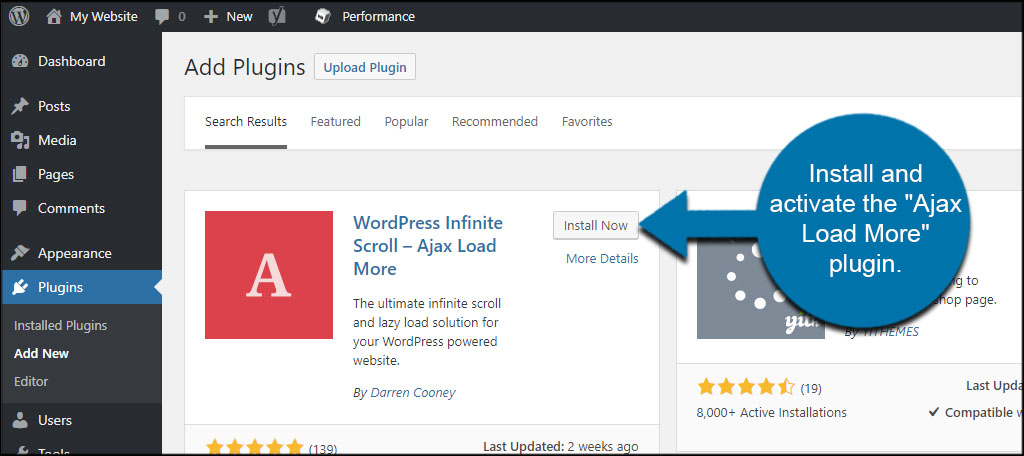
Task: Open WordPress Infinite Scroll – Ajax Load More title
Action: point(428,246)
